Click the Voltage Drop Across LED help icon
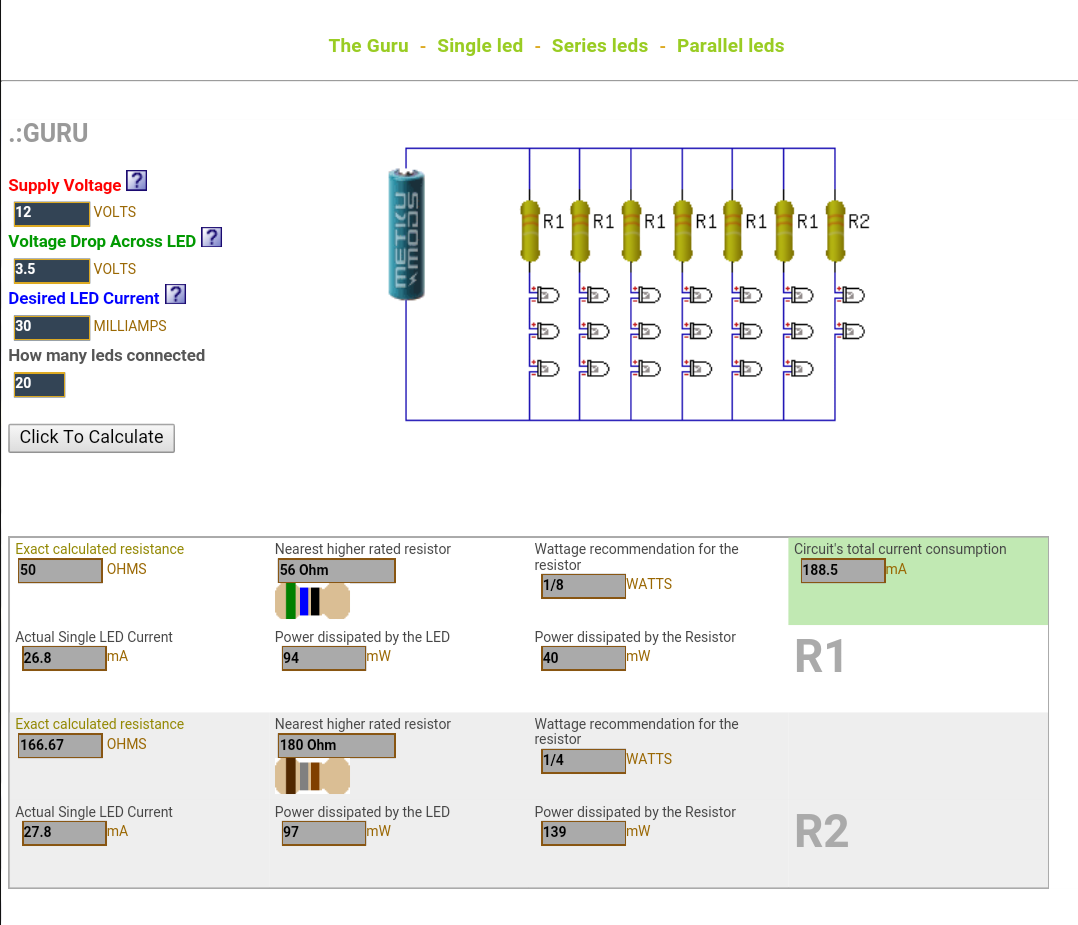1078x925 pixels. (x=211, y=237)
